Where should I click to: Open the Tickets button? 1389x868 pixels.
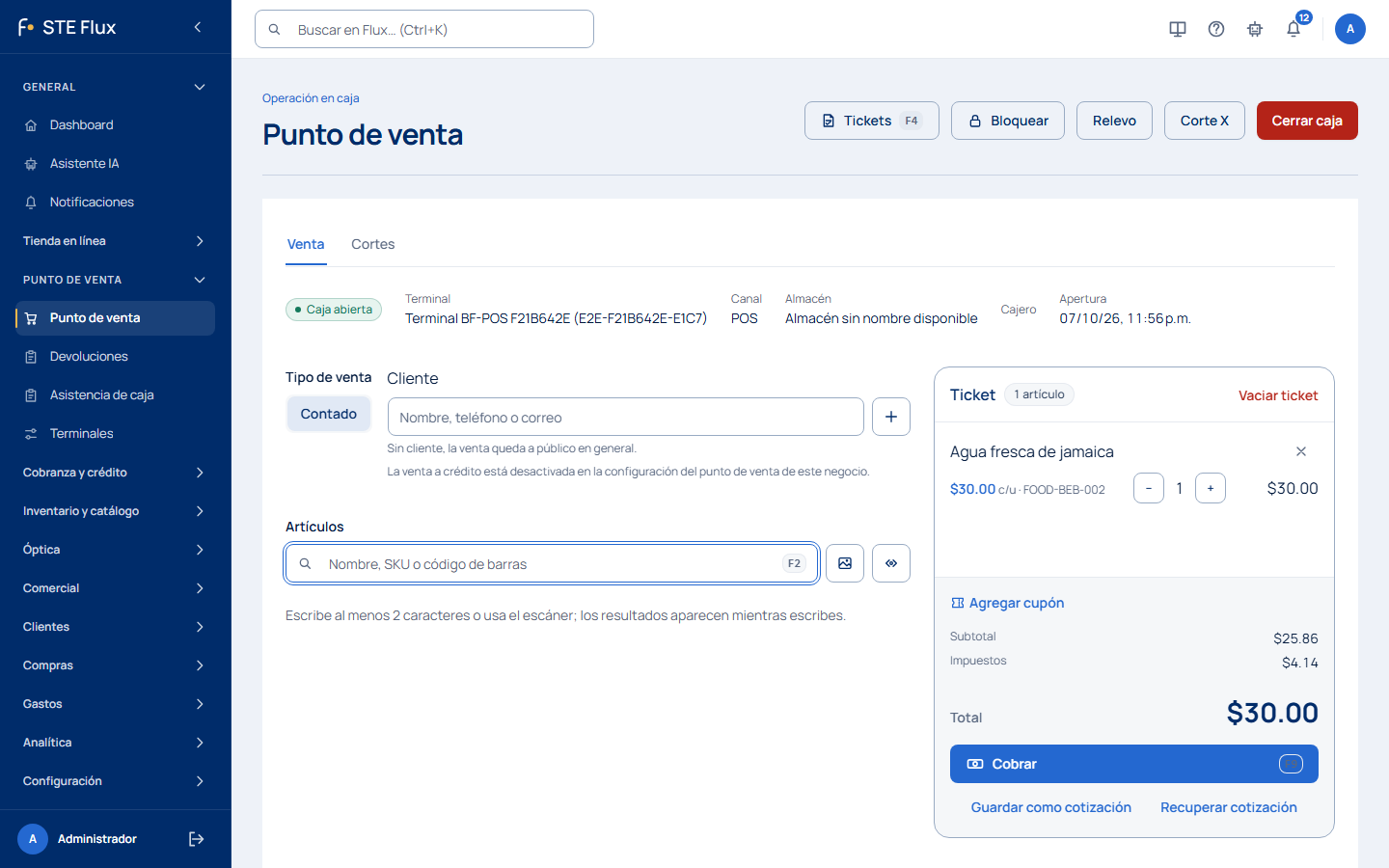tap(872, 121)
